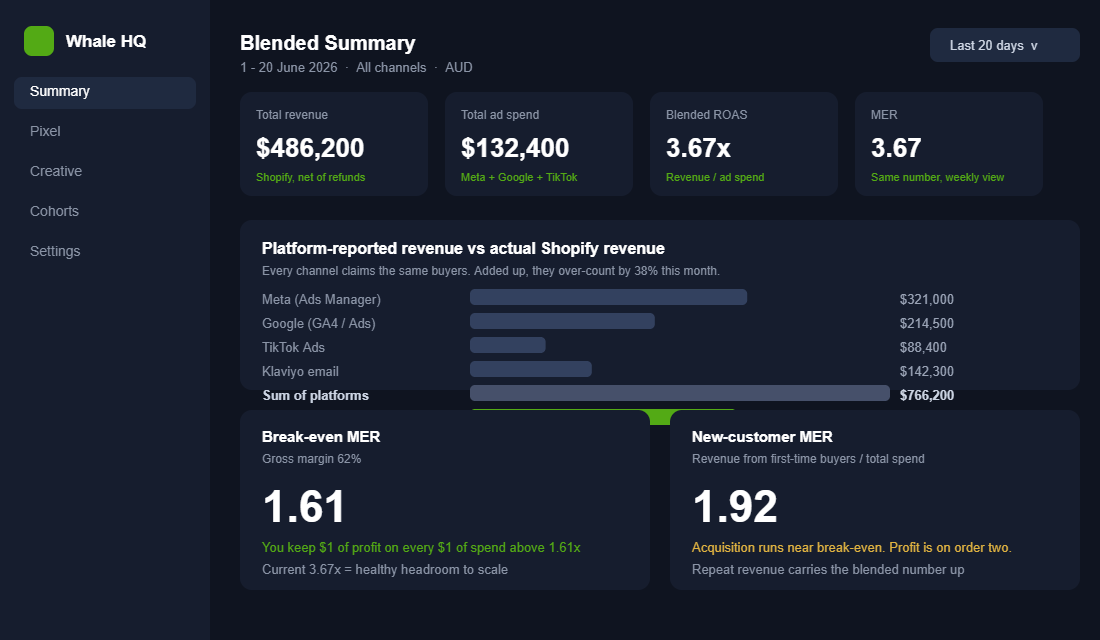1100x640 pixels.
Task: Click the first-time buyers / total spend subtitle
Action: pos(808,459)
